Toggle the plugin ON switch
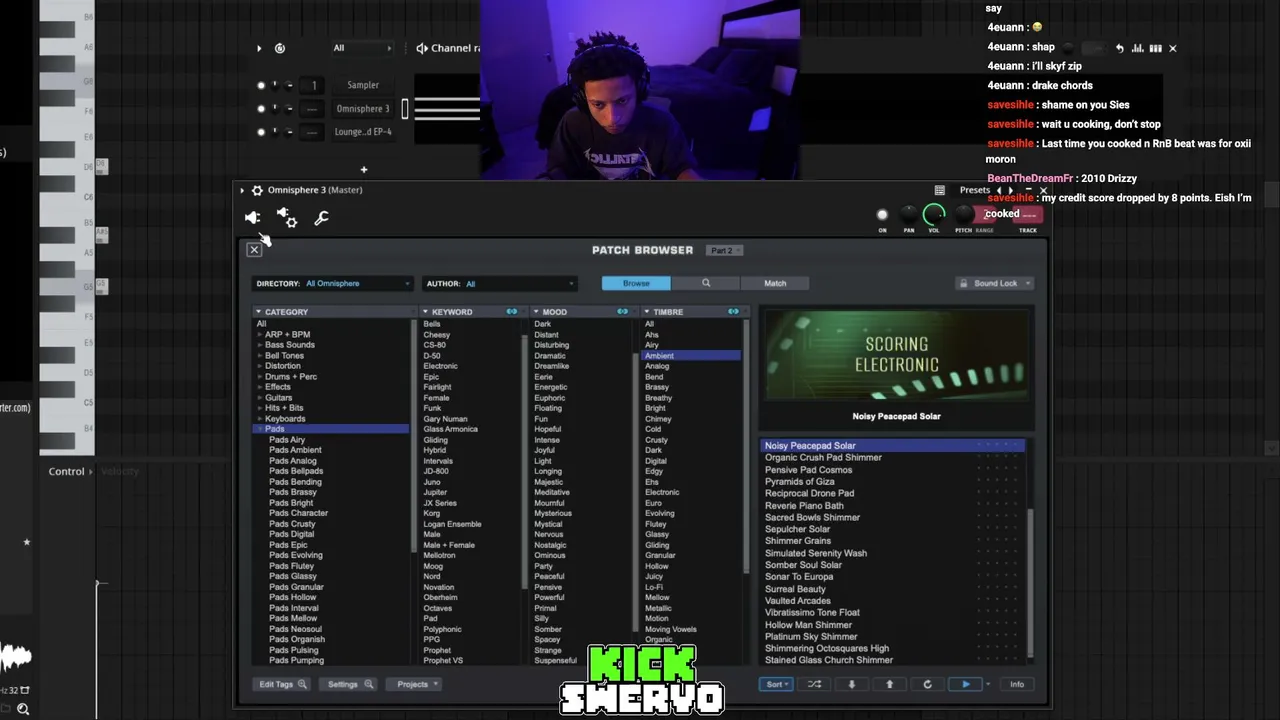 (x=882, y=214)
